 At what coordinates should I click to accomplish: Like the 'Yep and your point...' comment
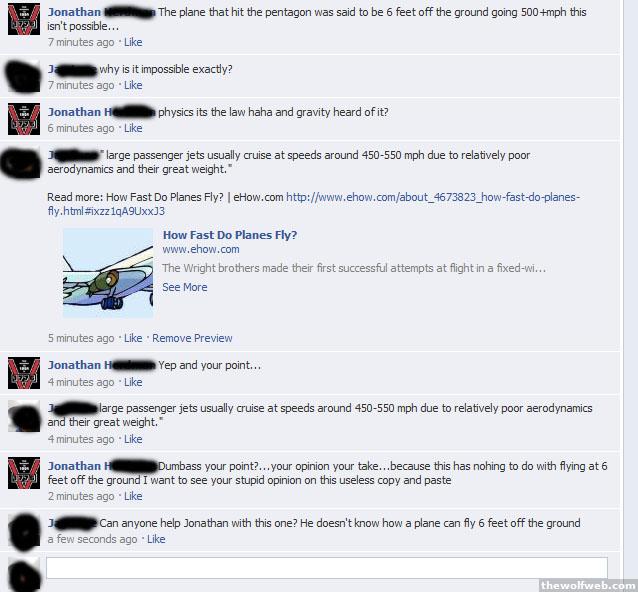133,382
